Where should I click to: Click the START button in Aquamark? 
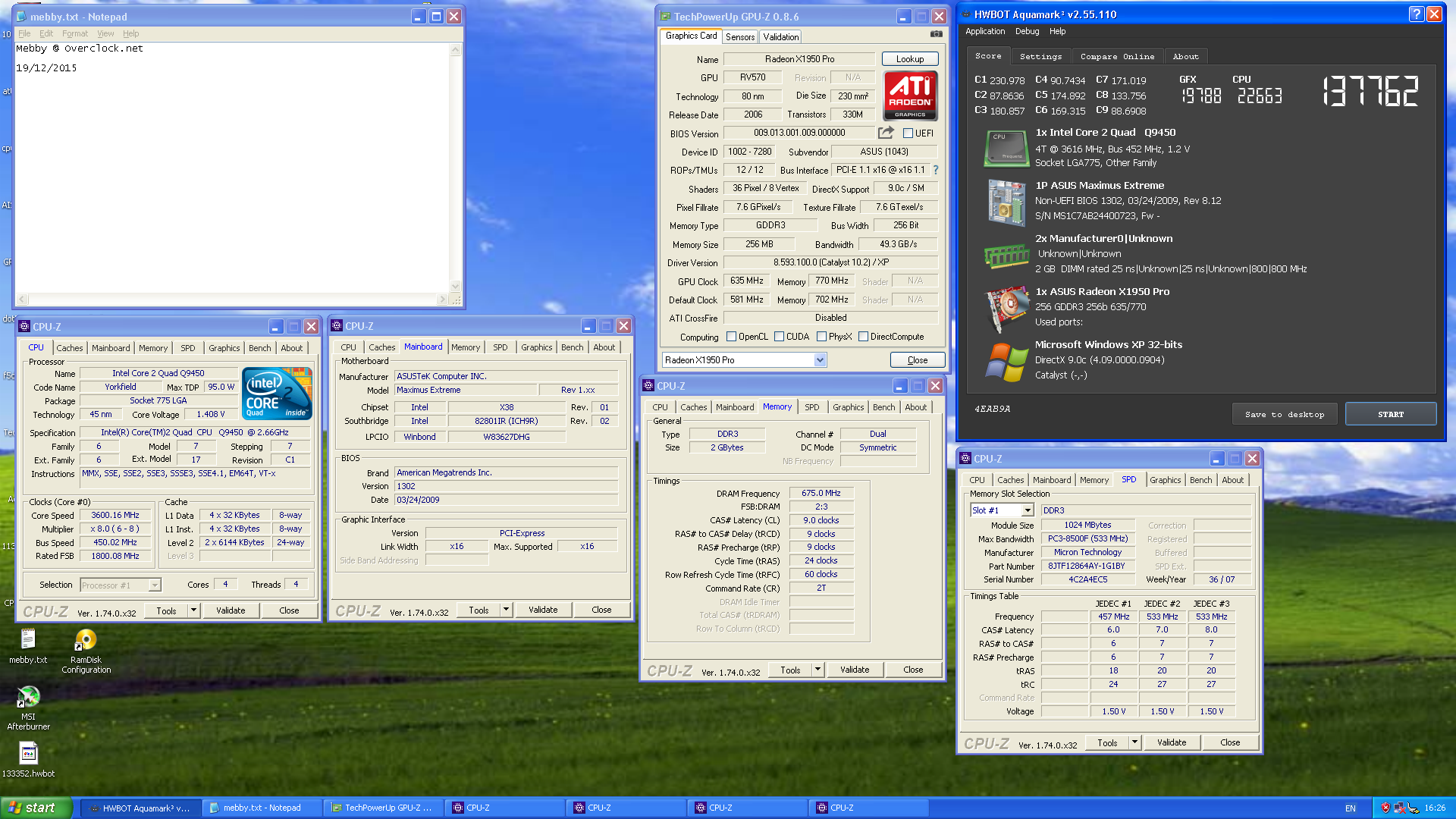pos(1390,414)
